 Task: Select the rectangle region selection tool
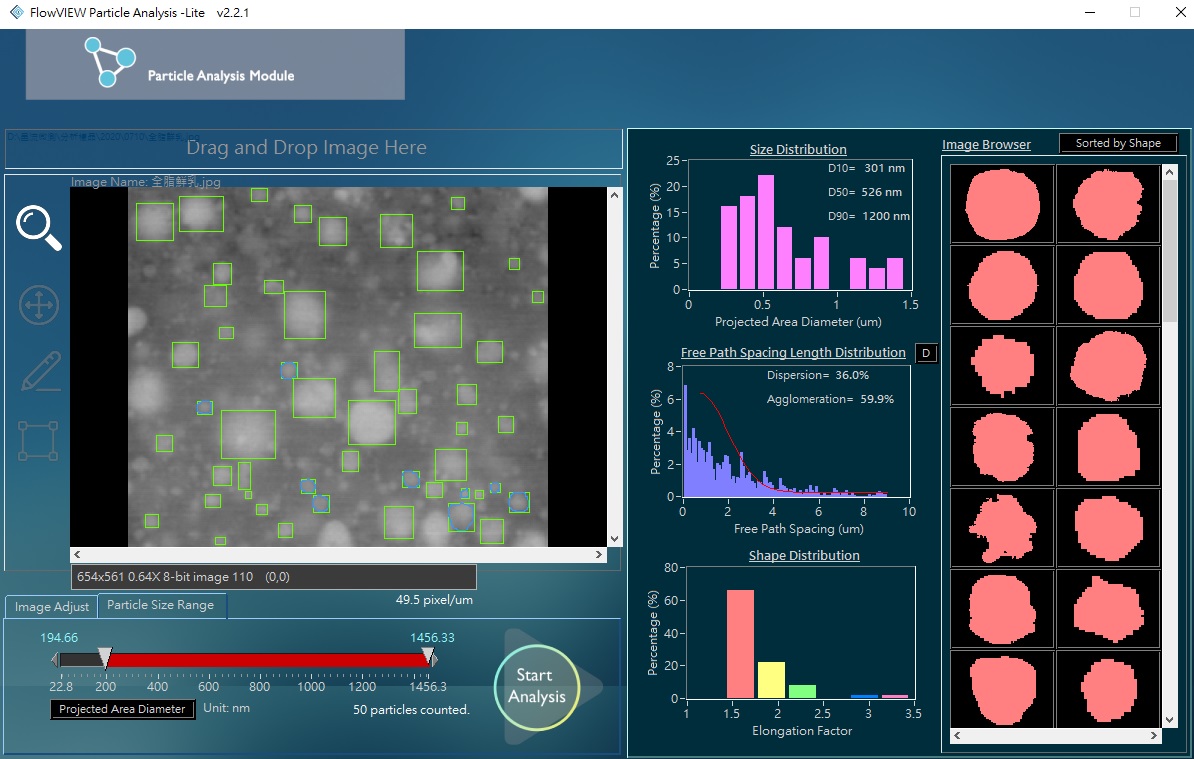coord(39,440)
